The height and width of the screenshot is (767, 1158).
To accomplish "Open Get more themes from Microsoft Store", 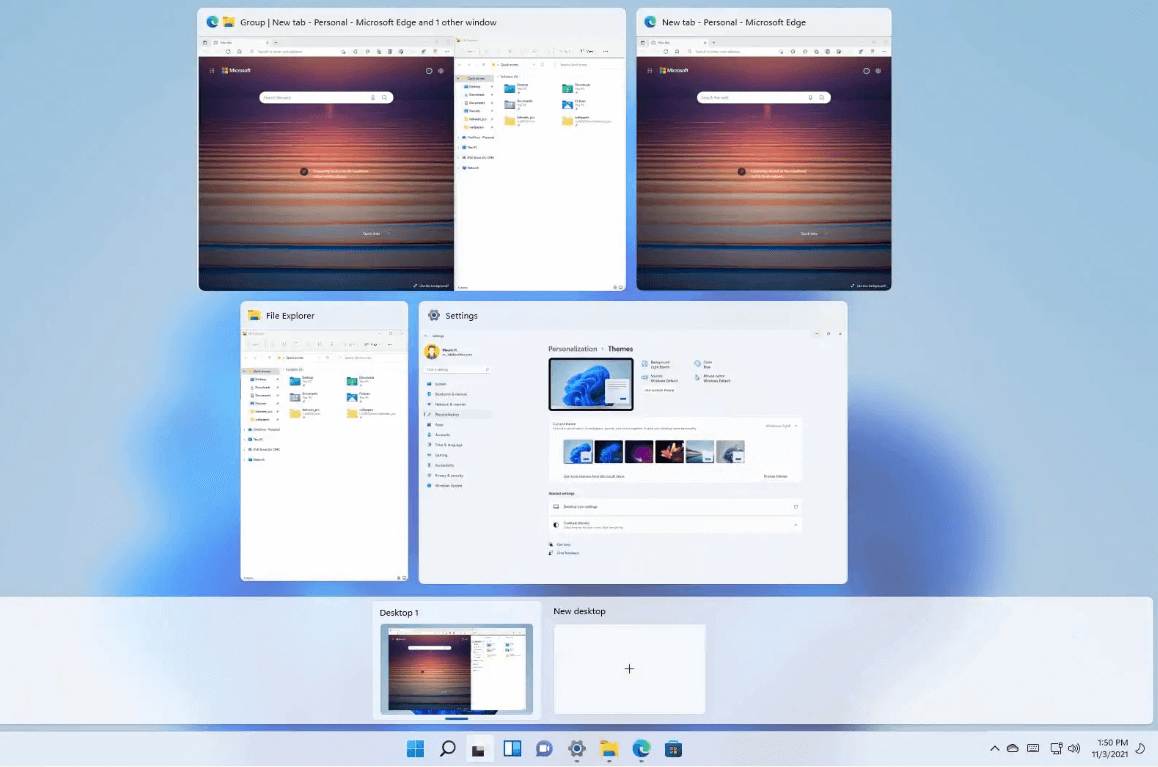I will coord(593,476).
